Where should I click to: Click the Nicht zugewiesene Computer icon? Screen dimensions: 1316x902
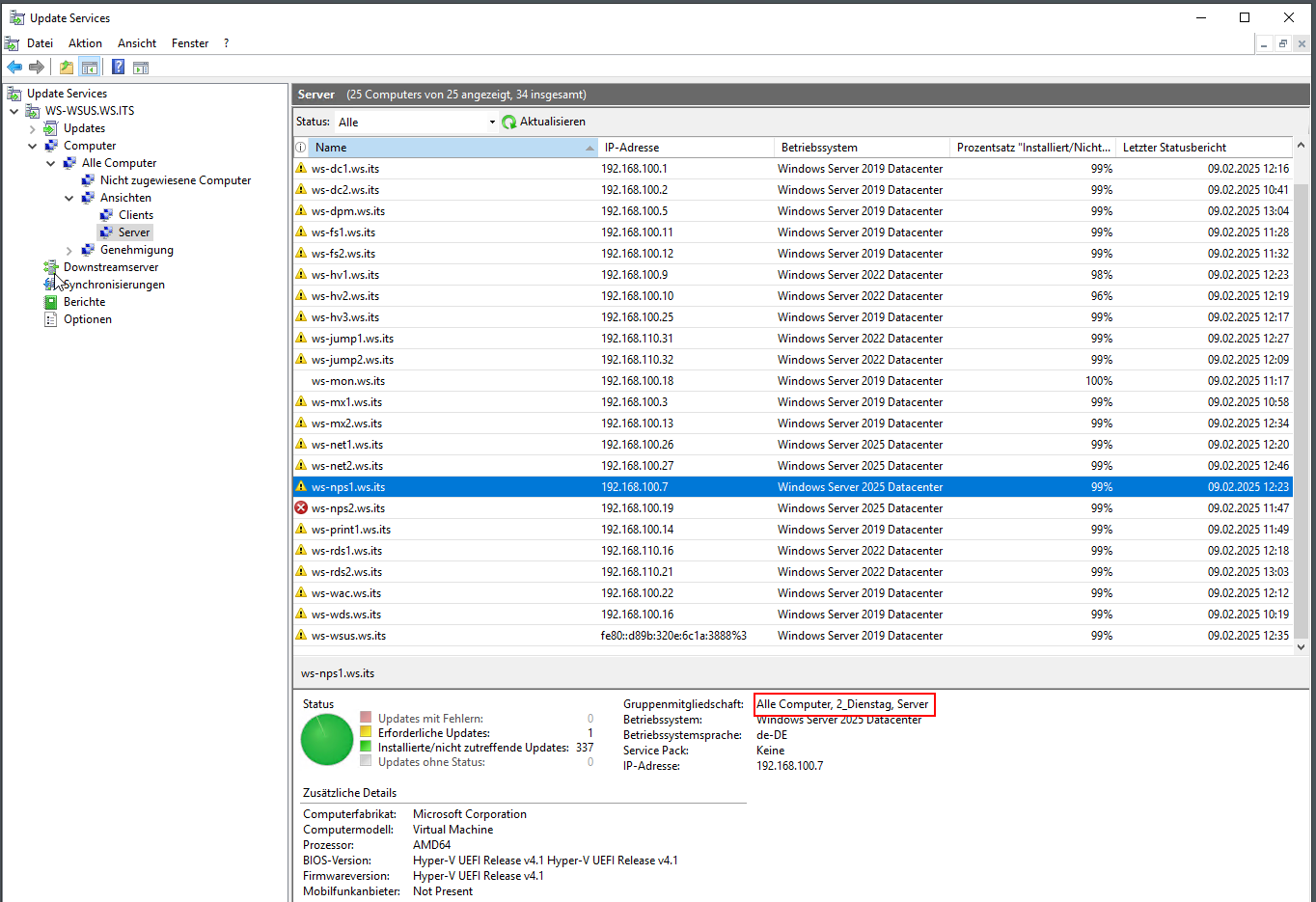88,180
